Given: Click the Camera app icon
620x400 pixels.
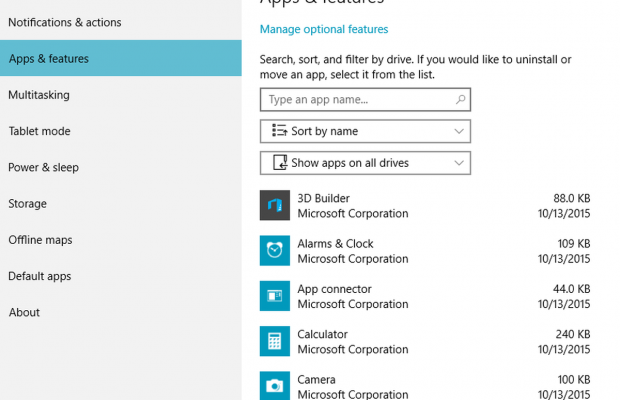Looking at the screenshot, I should (275, 386).
